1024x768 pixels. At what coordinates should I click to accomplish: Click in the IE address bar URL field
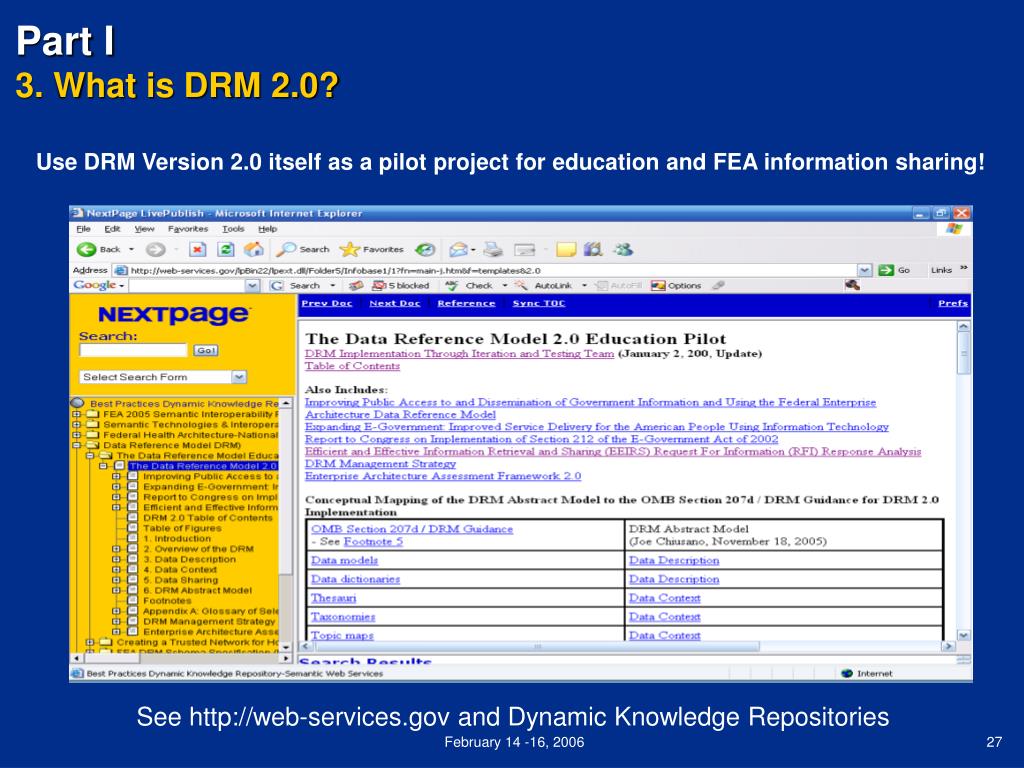tap(493, 270)
